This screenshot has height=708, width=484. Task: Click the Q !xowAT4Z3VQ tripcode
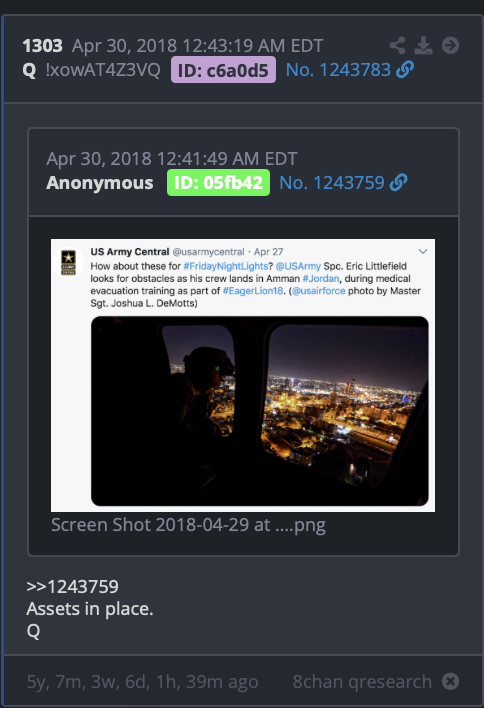click(x=92, y=70)
